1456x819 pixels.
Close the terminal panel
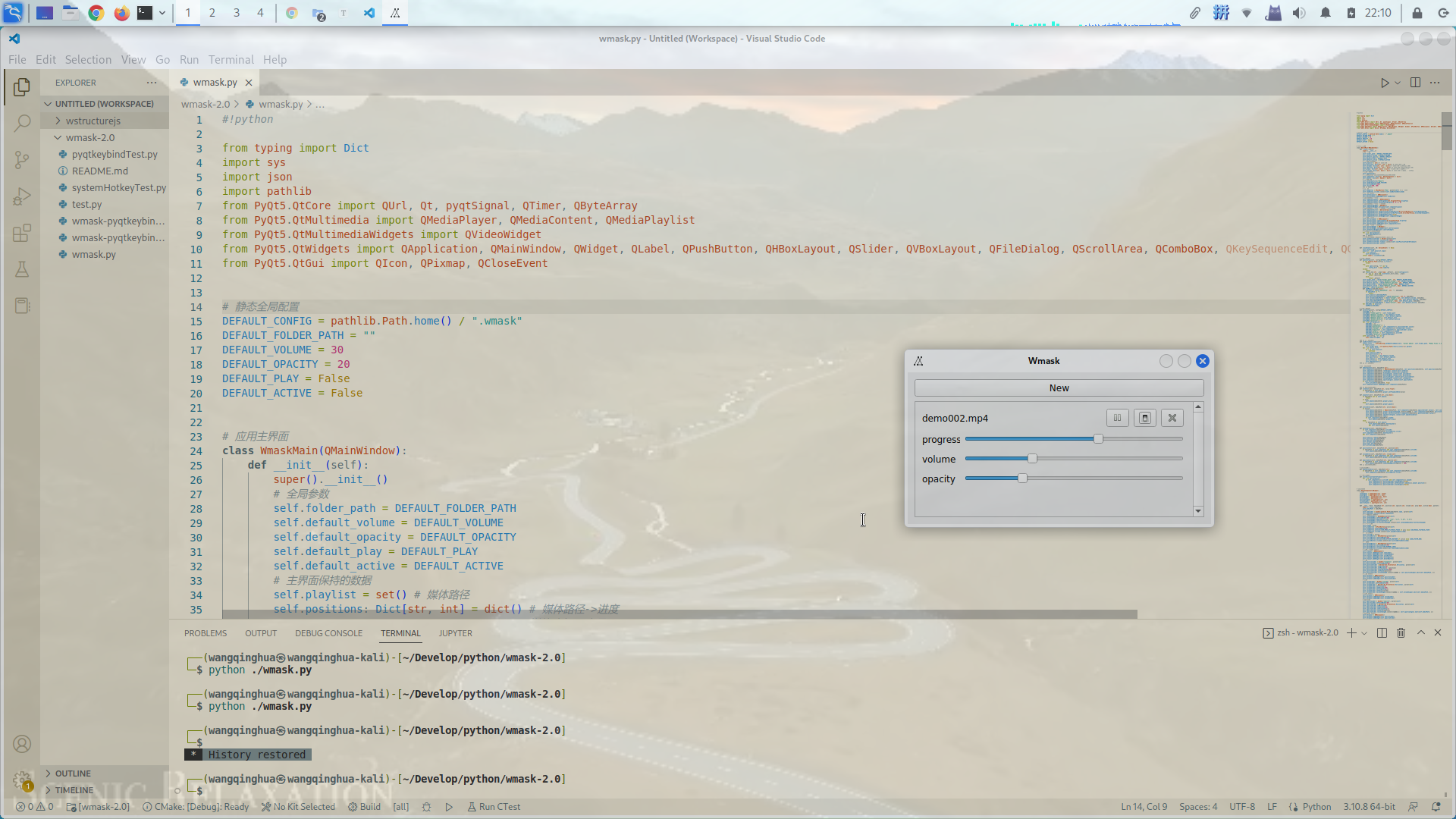1438,633
